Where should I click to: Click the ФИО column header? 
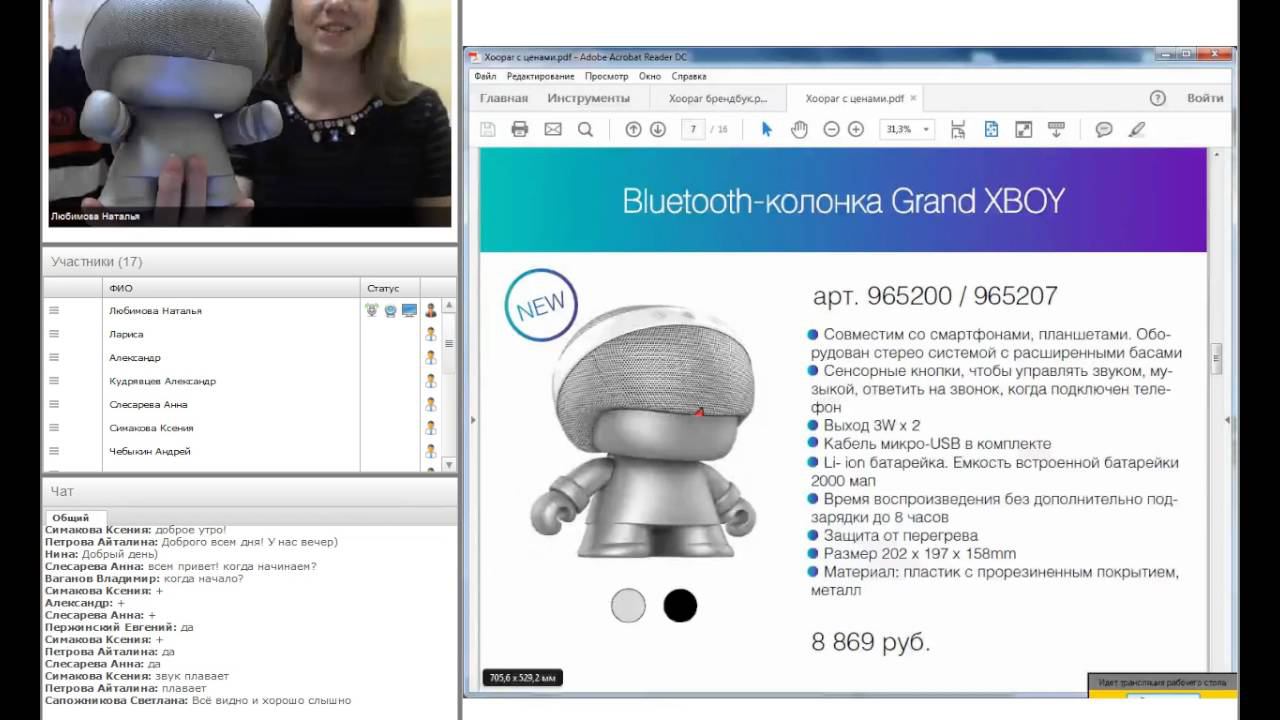click(x=231, y=288)
